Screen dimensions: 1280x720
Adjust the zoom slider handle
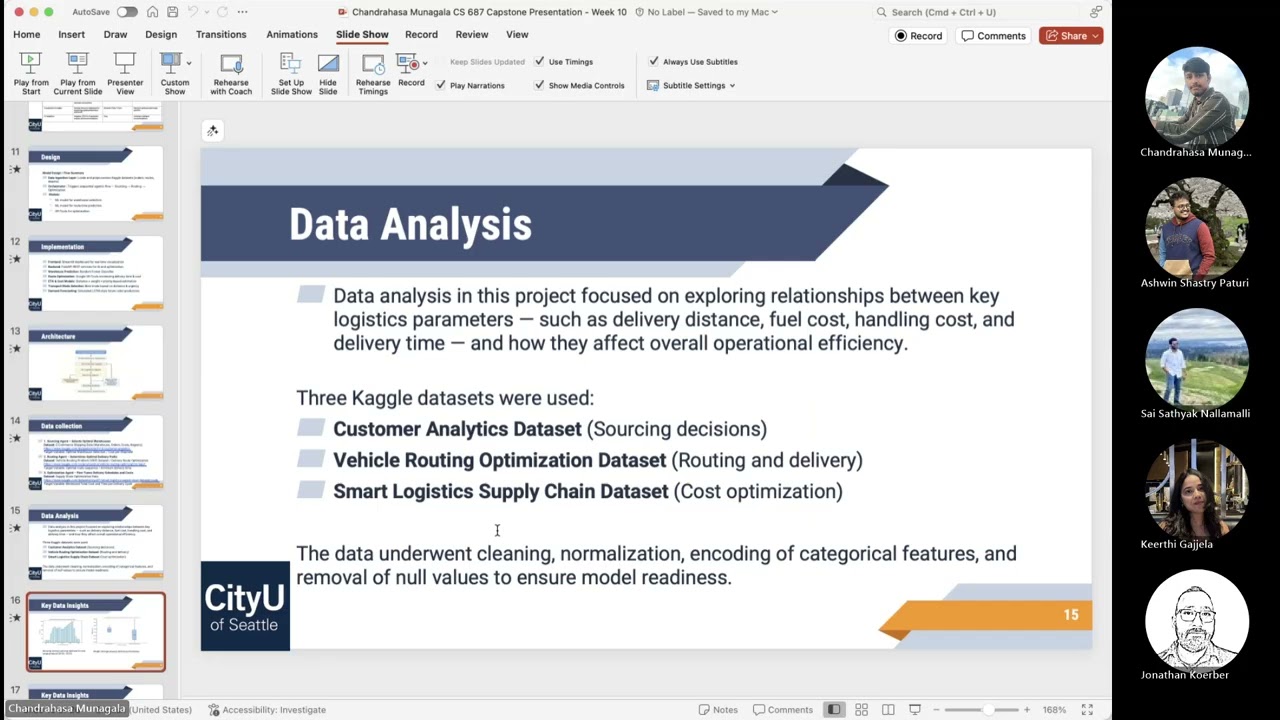(x=988, y=710)
